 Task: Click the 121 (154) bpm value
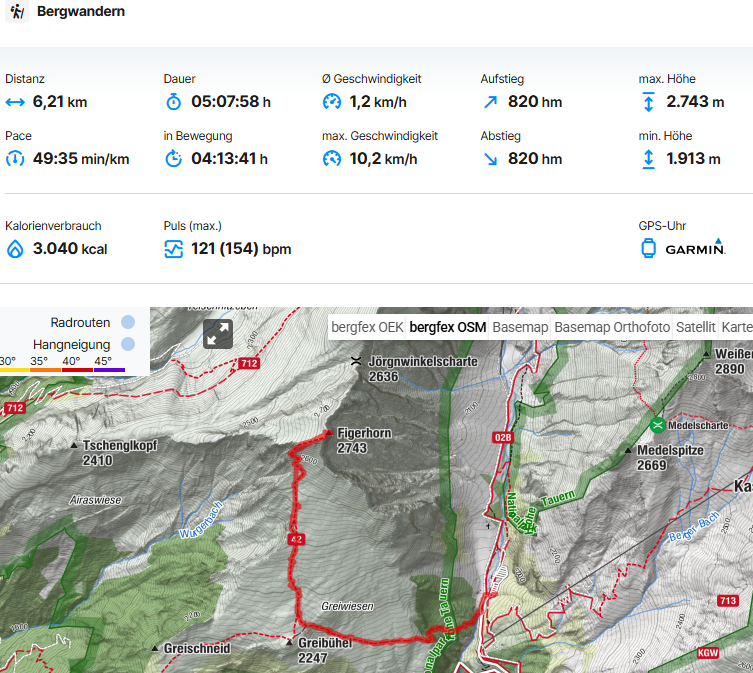[241, 249]
